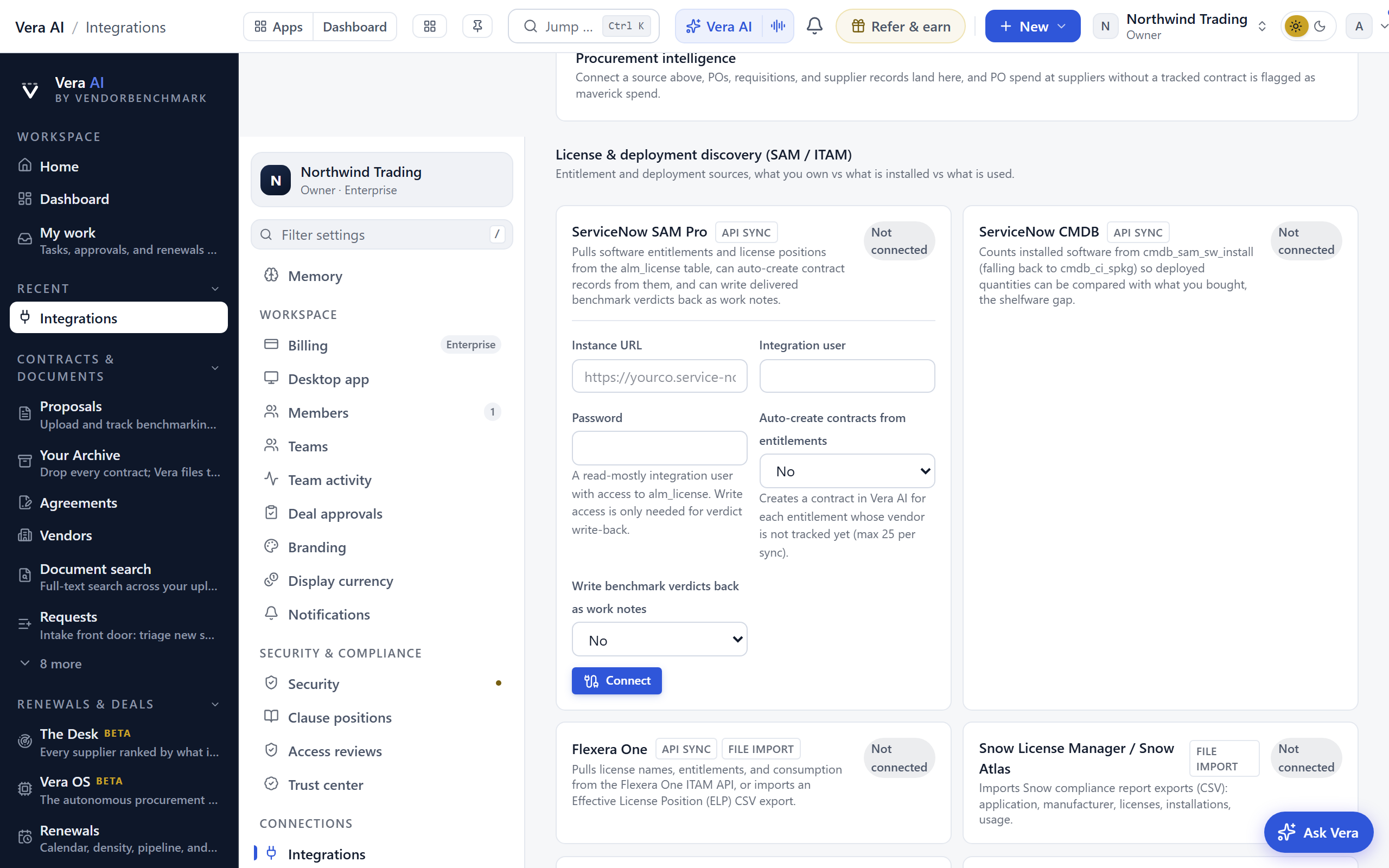
Task: Open Proposals in the sidebar
Action: coord(119,414)
